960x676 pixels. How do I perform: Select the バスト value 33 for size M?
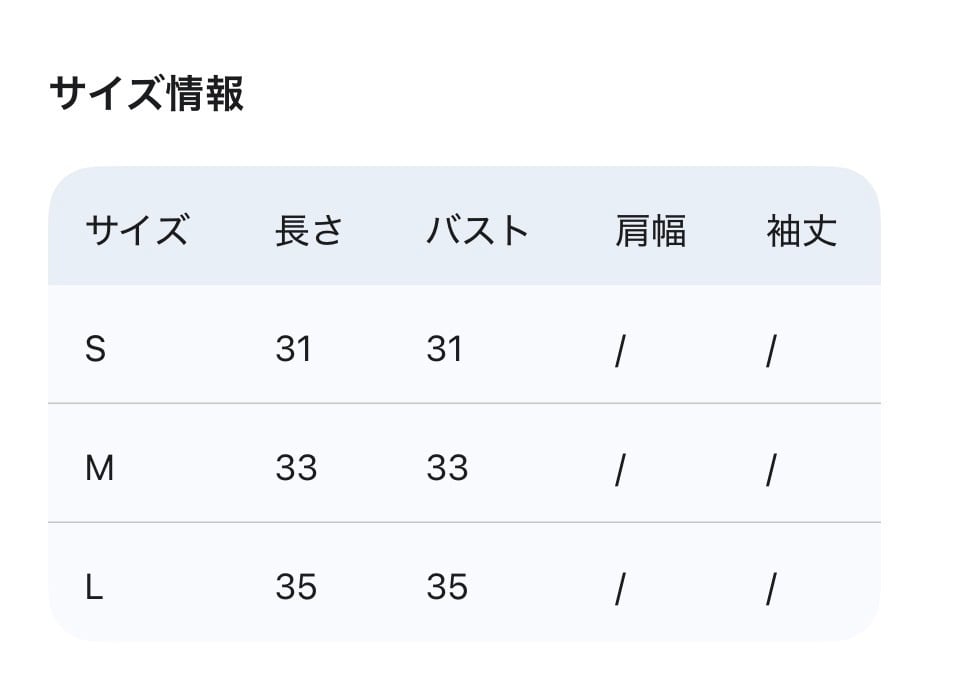click(447, 468)
